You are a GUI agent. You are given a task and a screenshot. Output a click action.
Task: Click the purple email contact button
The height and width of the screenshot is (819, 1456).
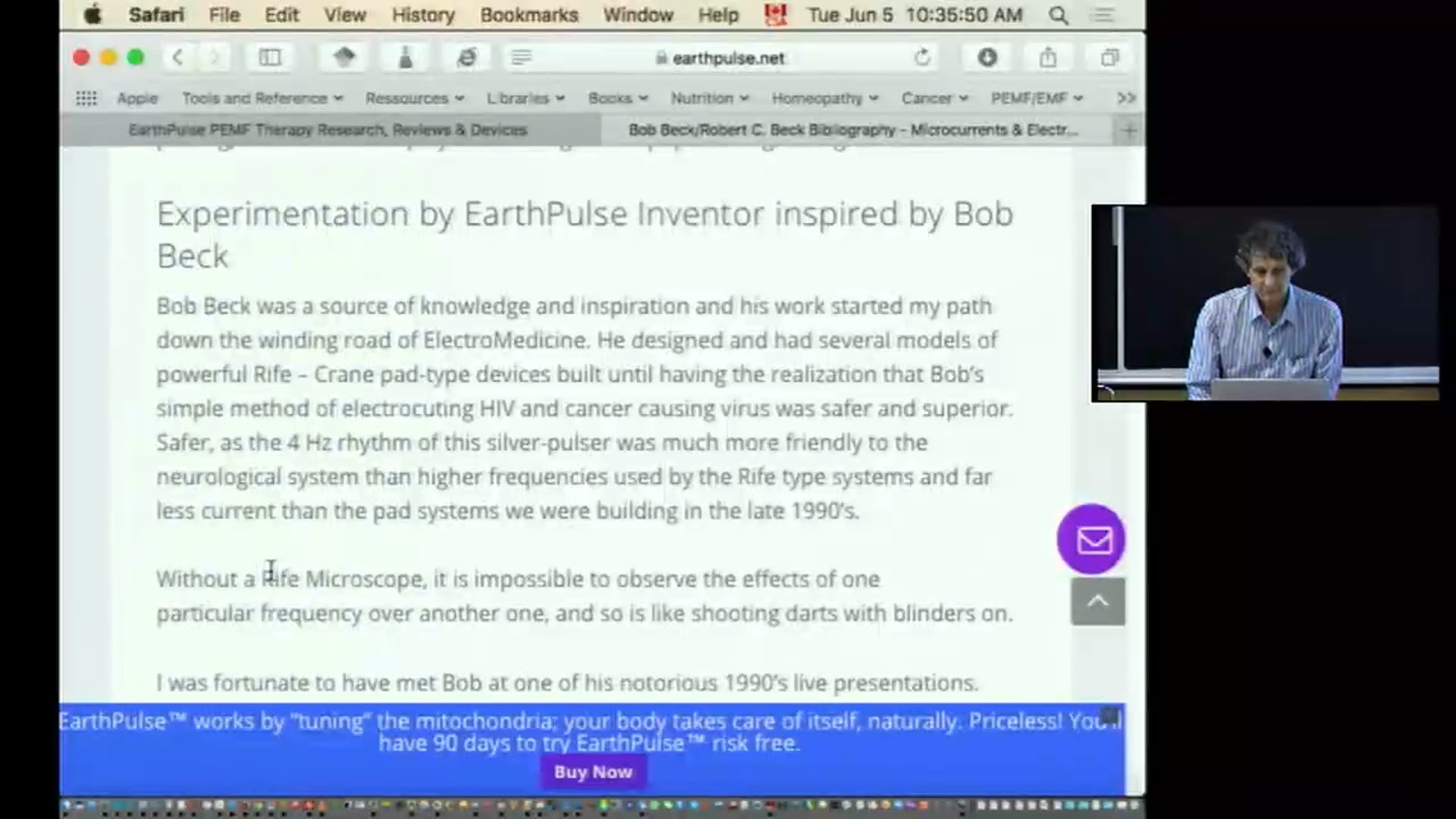click(1093, 540)
